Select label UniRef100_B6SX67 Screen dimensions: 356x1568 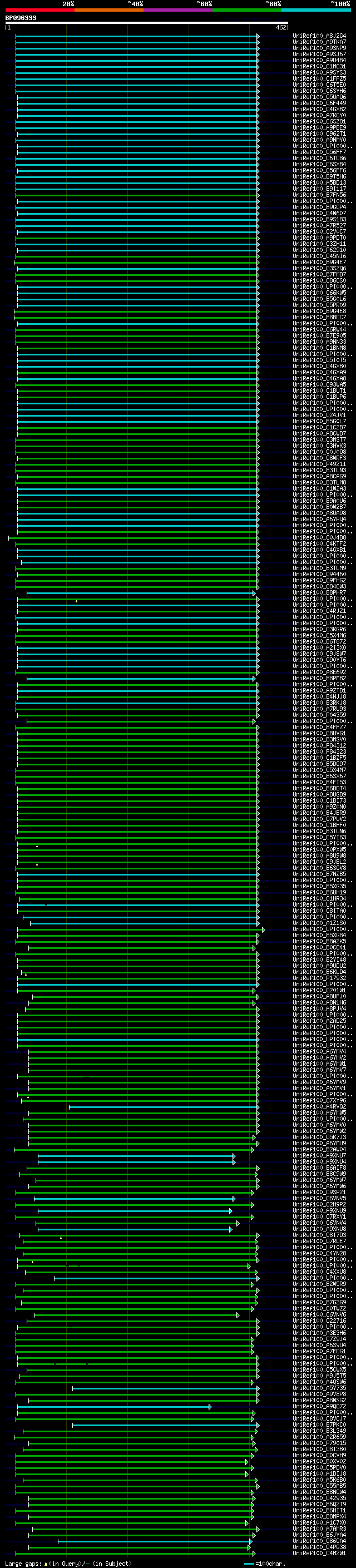[x=319, y=776]
